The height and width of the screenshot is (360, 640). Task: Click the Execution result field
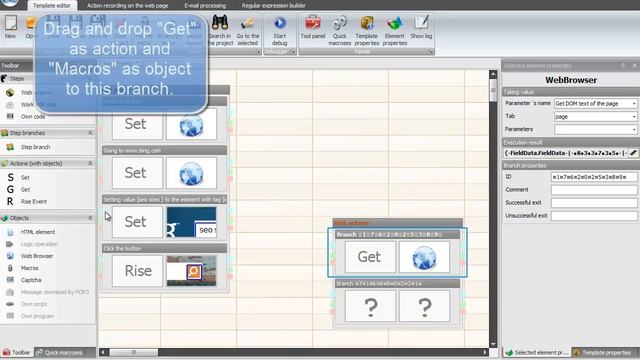[x=566, y=153]
